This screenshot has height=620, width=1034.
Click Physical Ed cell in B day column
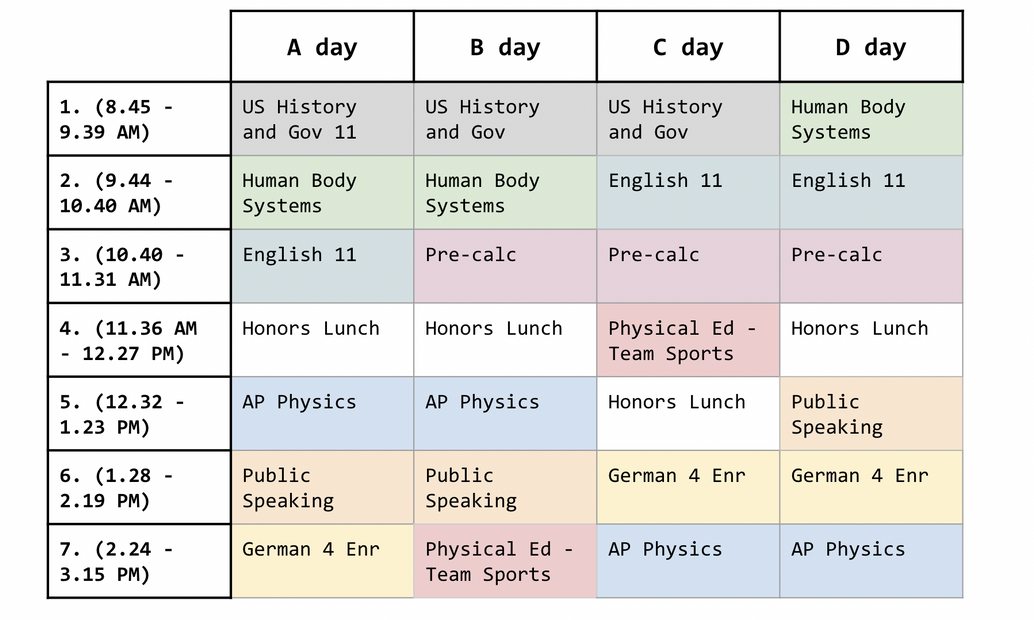click(505, 562)
